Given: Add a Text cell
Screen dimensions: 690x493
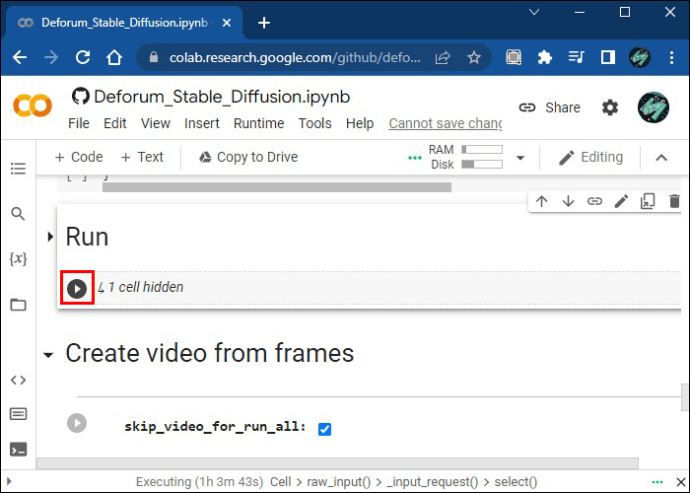Looking at the screenshot, I should pyautogui.click(x=142, y=157).
